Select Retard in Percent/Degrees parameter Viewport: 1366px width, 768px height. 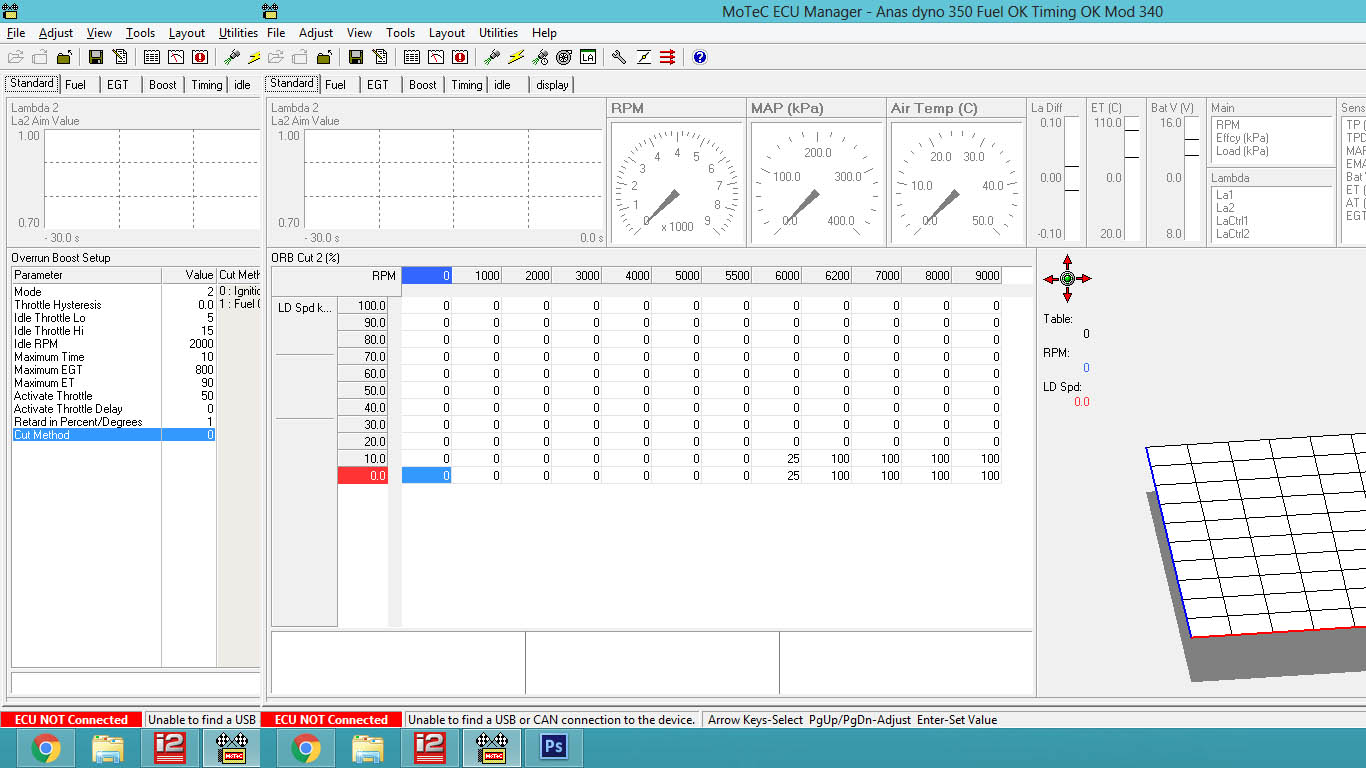coord(113,422)
